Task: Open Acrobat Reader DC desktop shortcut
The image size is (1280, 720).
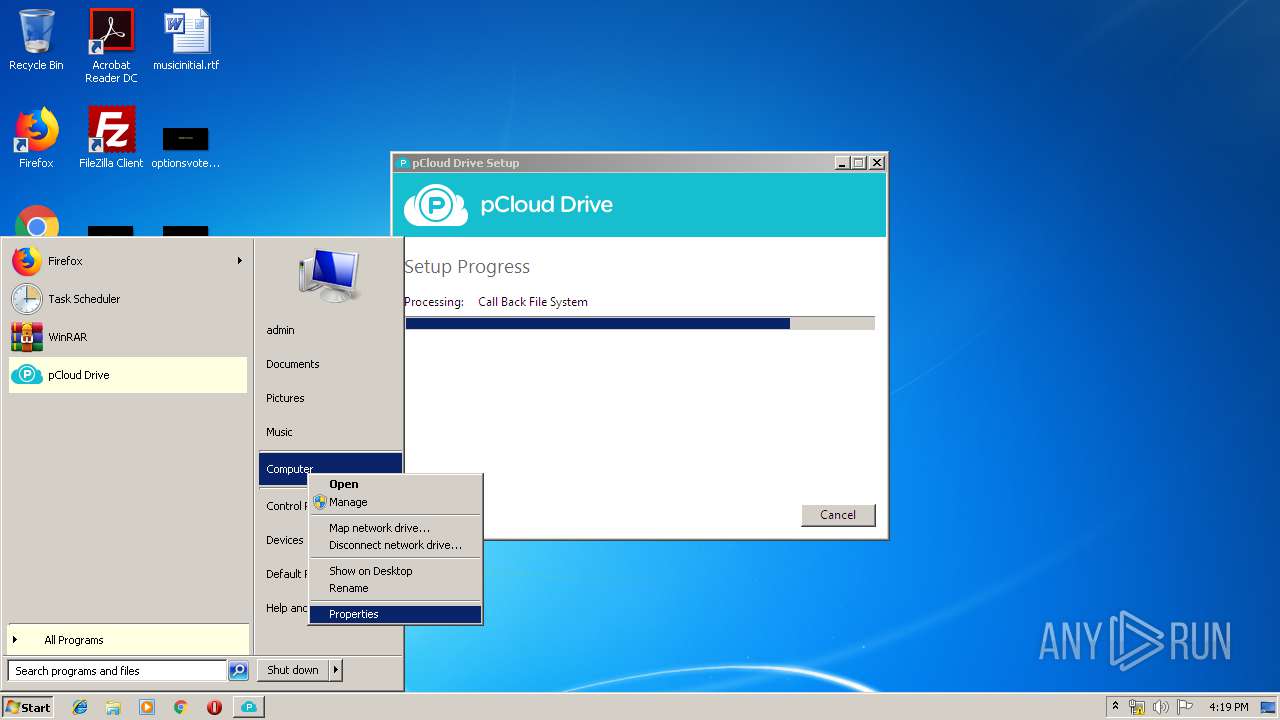Action: (111, 46)
